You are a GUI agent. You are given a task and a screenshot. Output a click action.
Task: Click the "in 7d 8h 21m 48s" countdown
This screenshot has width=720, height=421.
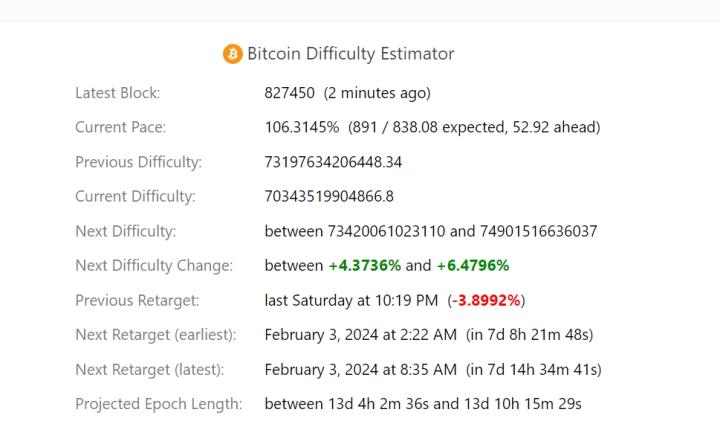(529, 335)
